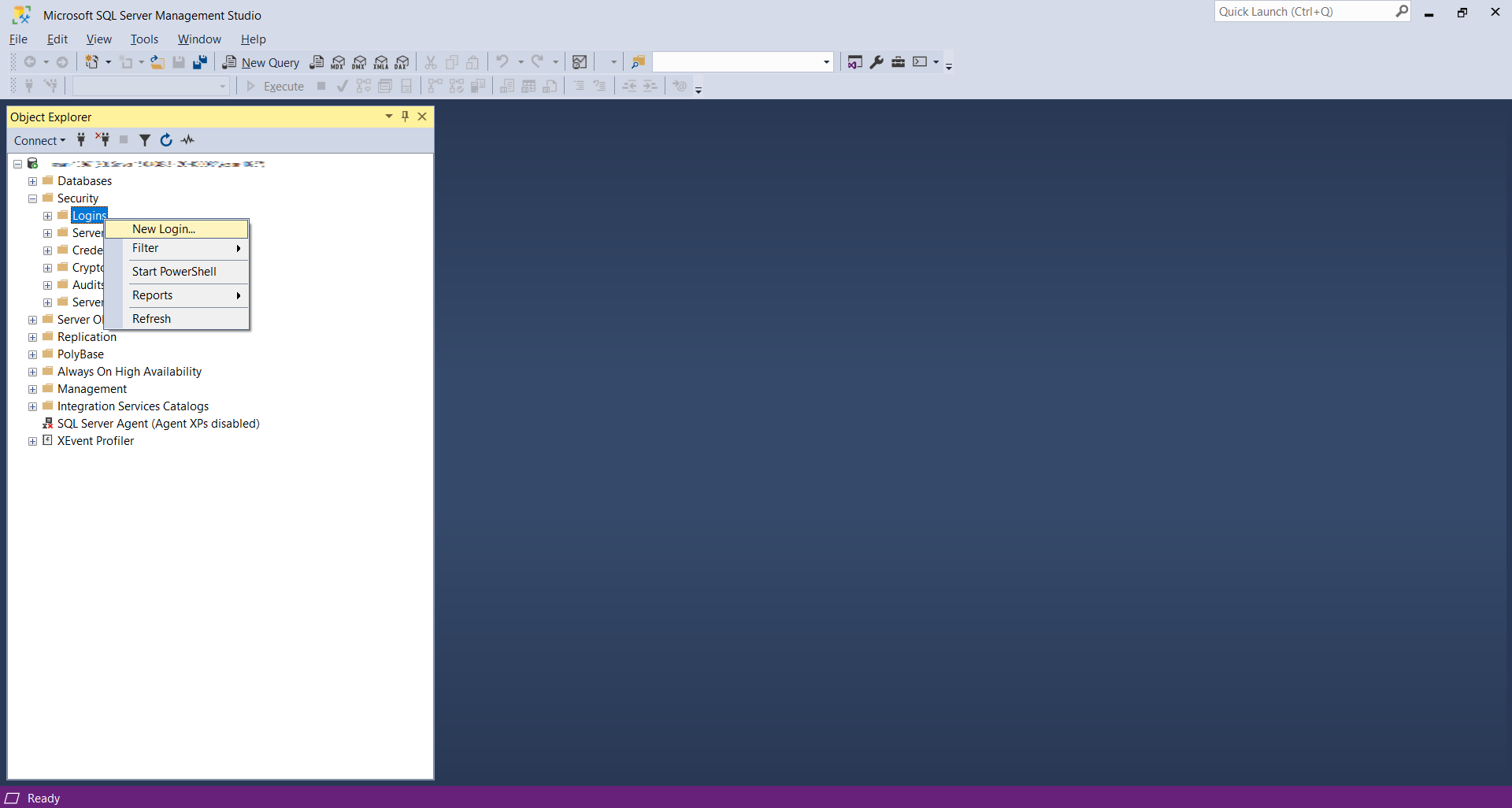Open the Edit menu
The image size is (1512, 808).
pos(57,39)
